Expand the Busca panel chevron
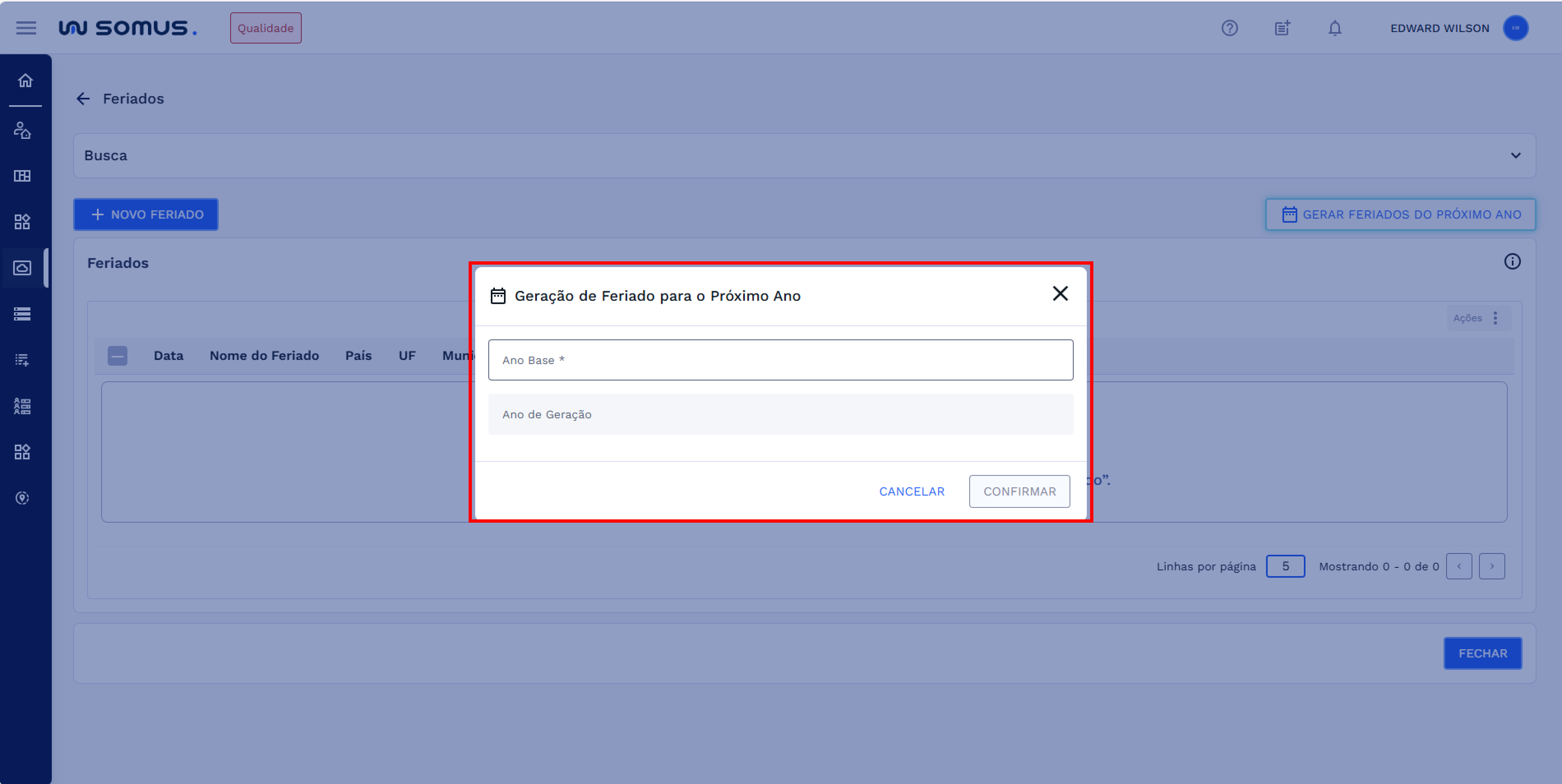The image size is (1562, 784). click(x=1515, y=156)
